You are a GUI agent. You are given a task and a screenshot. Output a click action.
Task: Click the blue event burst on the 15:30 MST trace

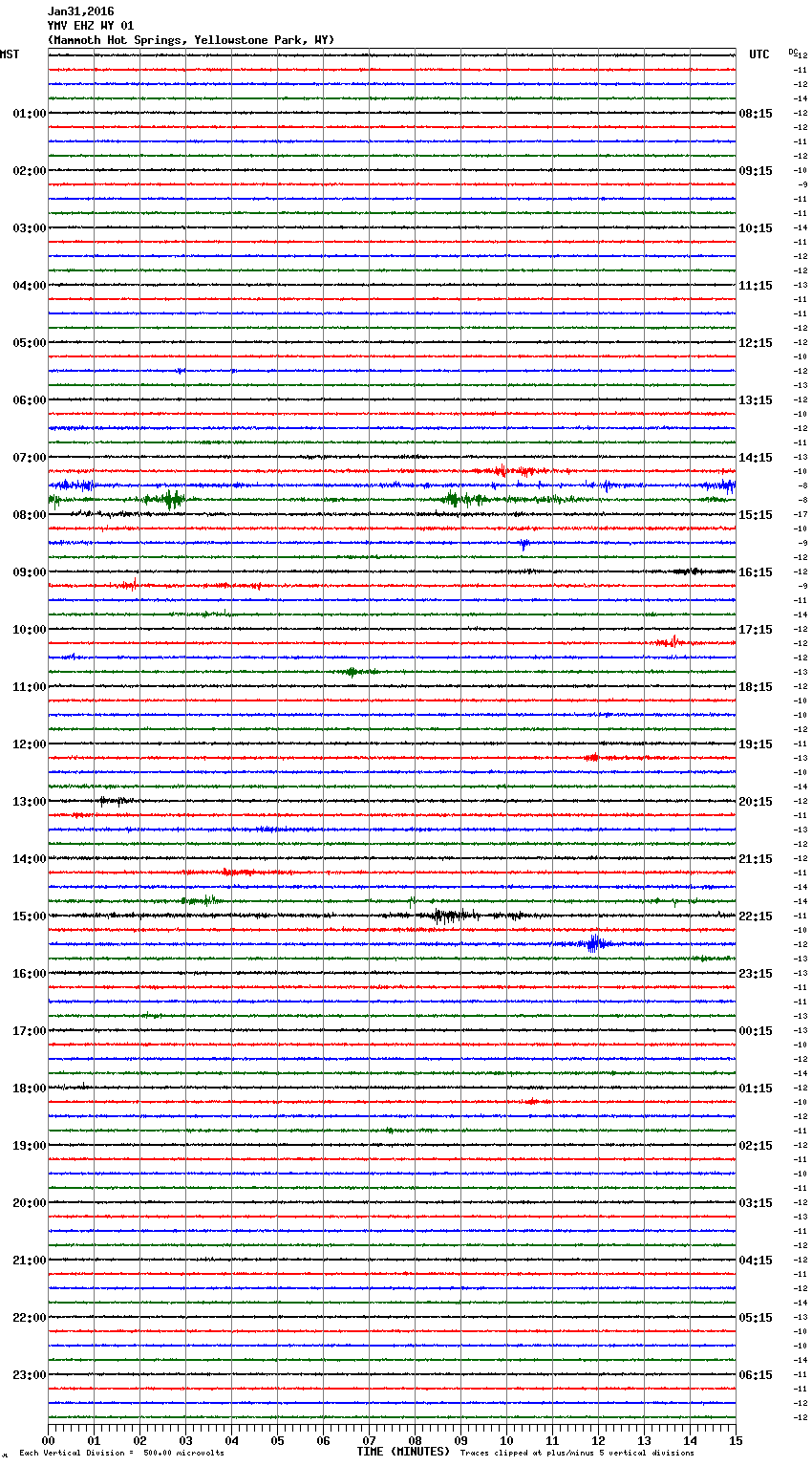594,944
